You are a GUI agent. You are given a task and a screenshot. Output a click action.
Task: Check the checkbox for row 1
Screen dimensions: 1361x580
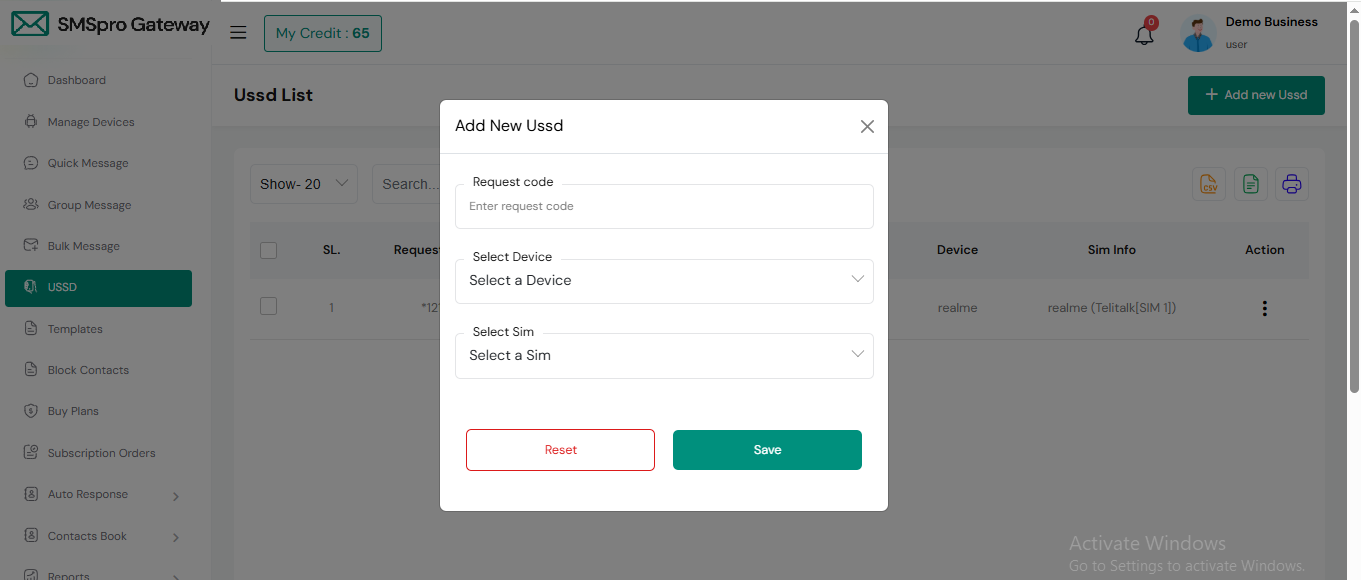click(x=268, y=307)
